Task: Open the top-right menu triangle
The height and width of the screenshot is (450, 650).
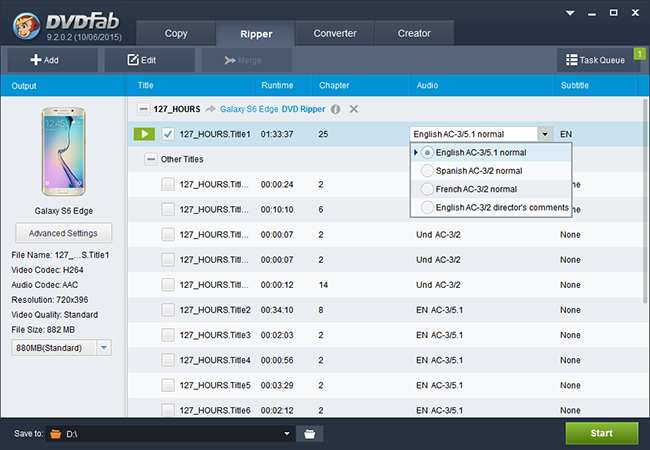Action: click(x=570, y=13)
